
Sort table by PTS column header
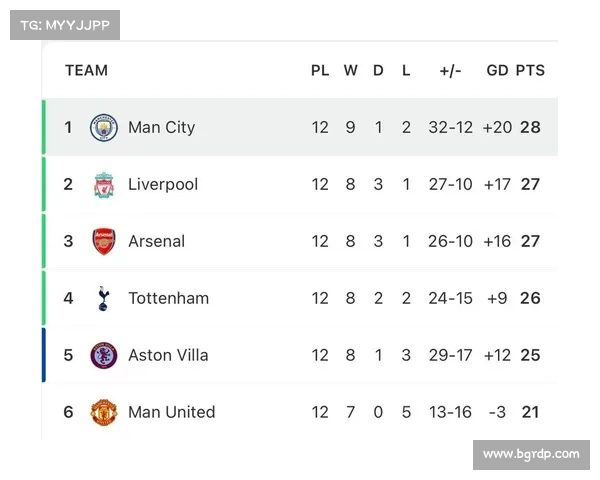(x=530, y=70)
